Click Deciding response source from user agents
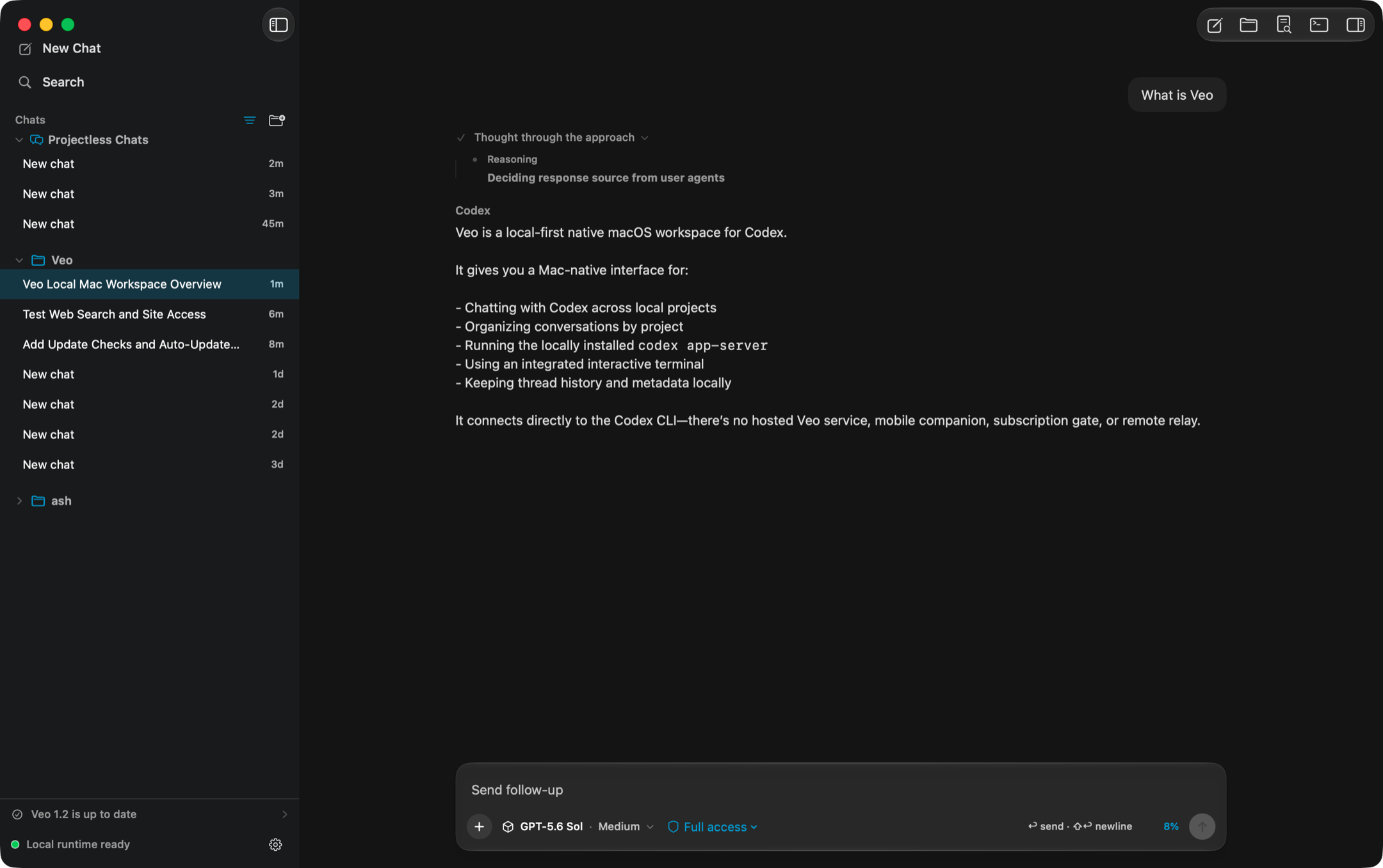The width and height of the screenshot is (1383, 868). pos(606,178)
